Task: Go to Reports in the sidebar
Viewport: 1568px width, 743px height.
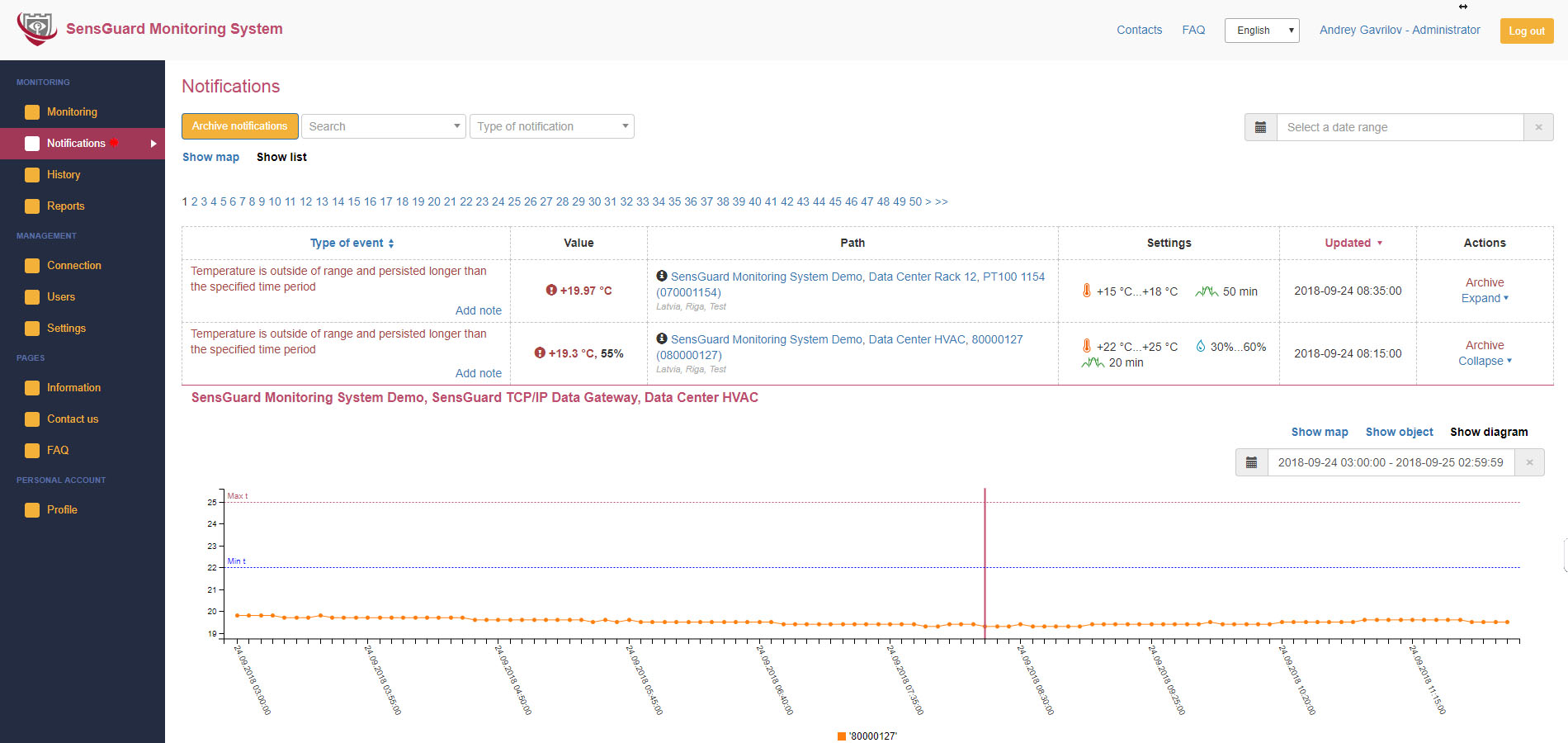Action: click(x=65, y=206)
